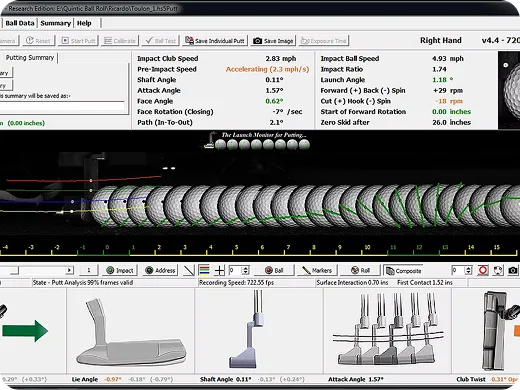The width and height of the screenshot is (520, 390).
Task: Click the Right Hand label
Action: point(441,40)
